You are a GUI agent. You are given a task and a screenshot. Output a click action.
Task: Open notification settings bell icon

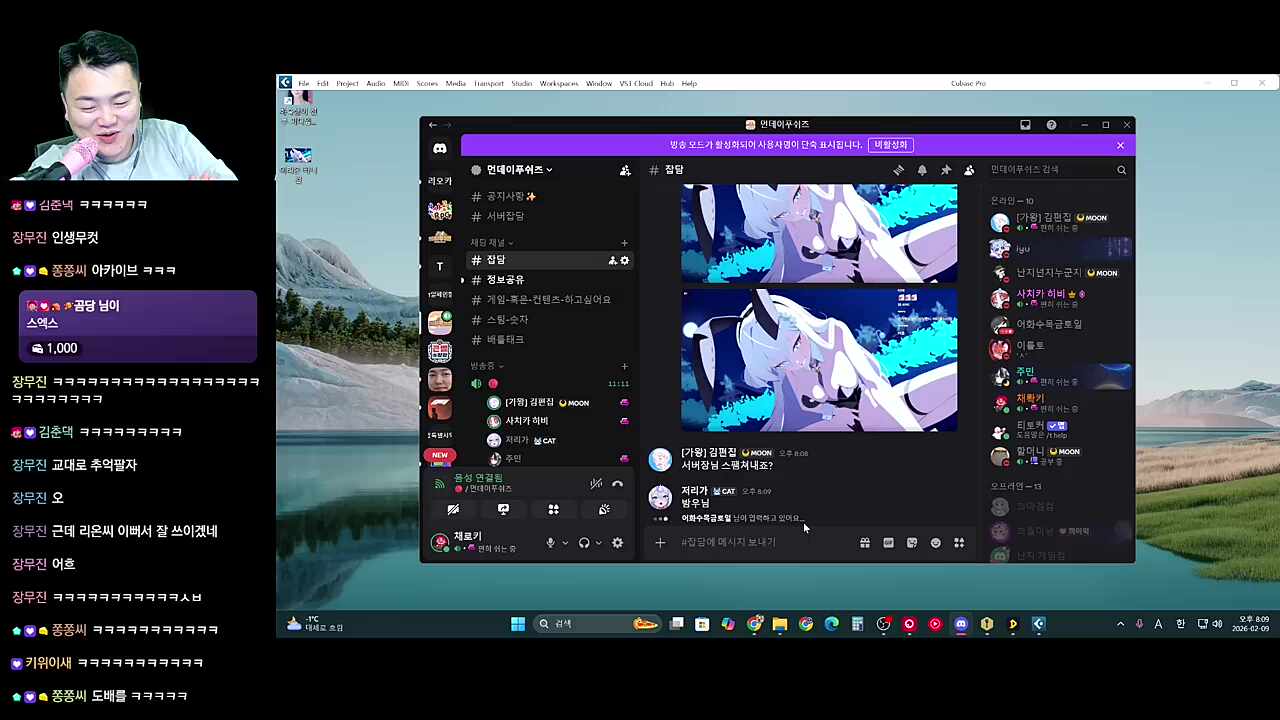922,170
